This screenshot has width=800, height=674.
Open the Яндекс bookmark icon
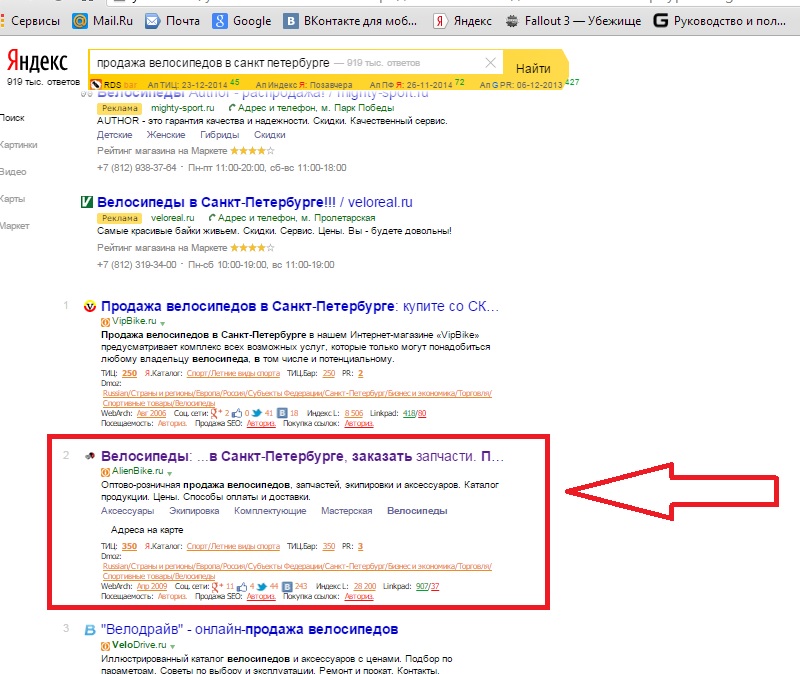(x=440, y=21)
